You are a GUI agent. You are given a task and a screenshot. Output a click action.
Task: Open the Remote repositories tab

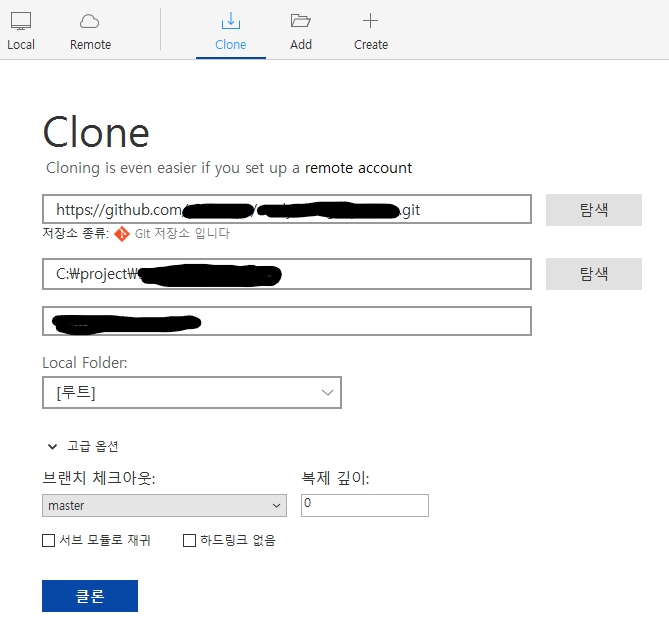point(90,32)
